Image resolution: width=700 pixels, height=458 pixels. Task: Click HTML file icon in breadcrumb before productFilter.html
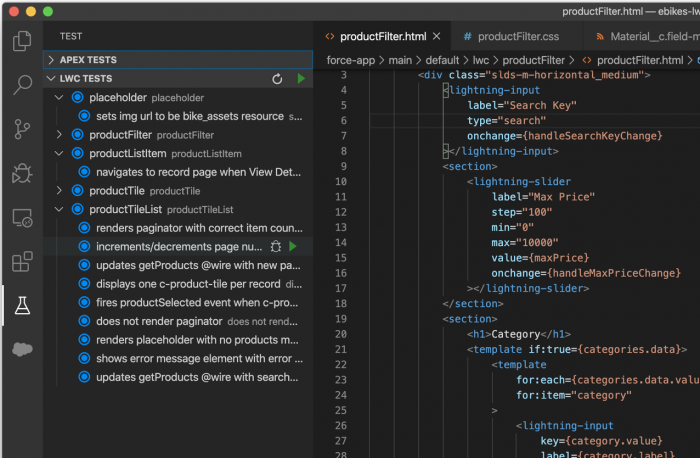587,60
